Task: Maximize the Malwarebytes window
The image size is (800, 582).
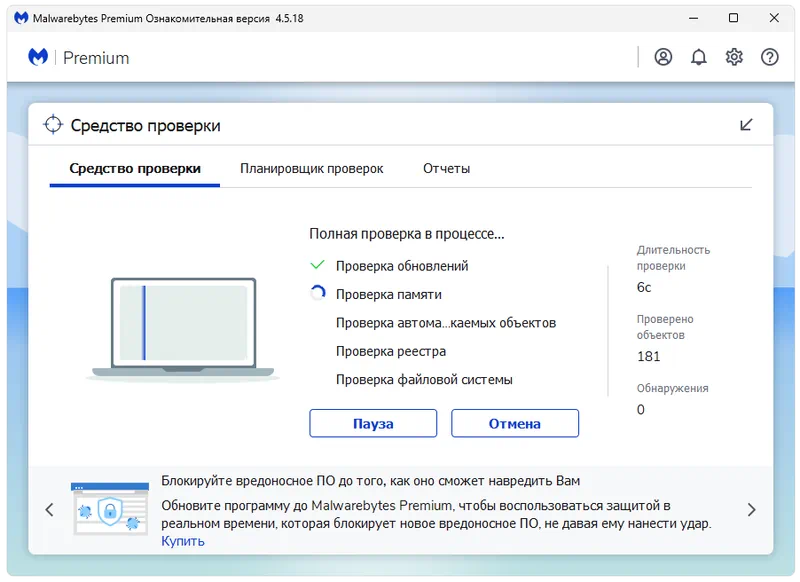Action: (x=733, y=18)
